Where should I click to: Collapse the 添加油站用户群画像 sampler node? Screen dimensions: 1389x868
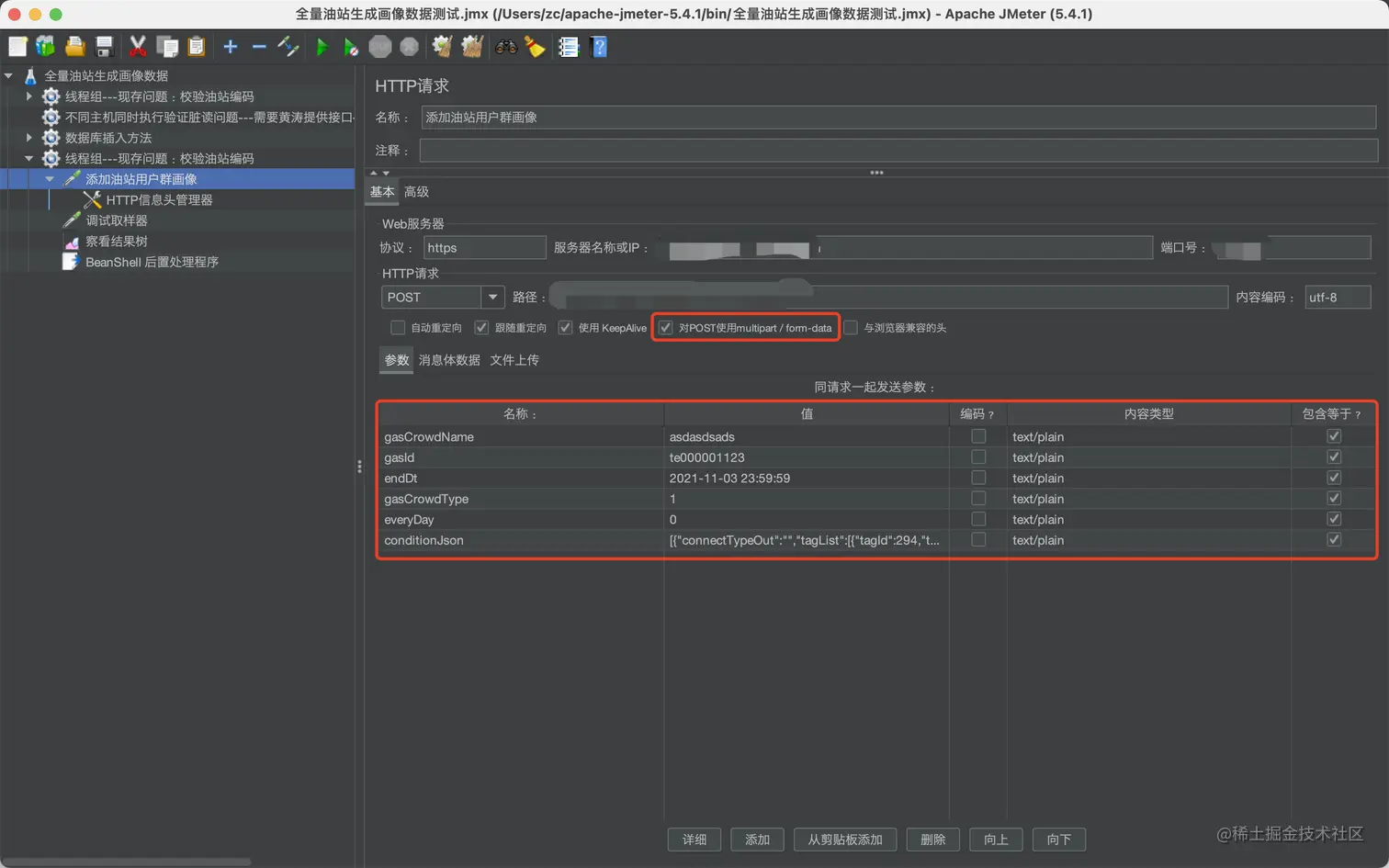pos(50,179)
